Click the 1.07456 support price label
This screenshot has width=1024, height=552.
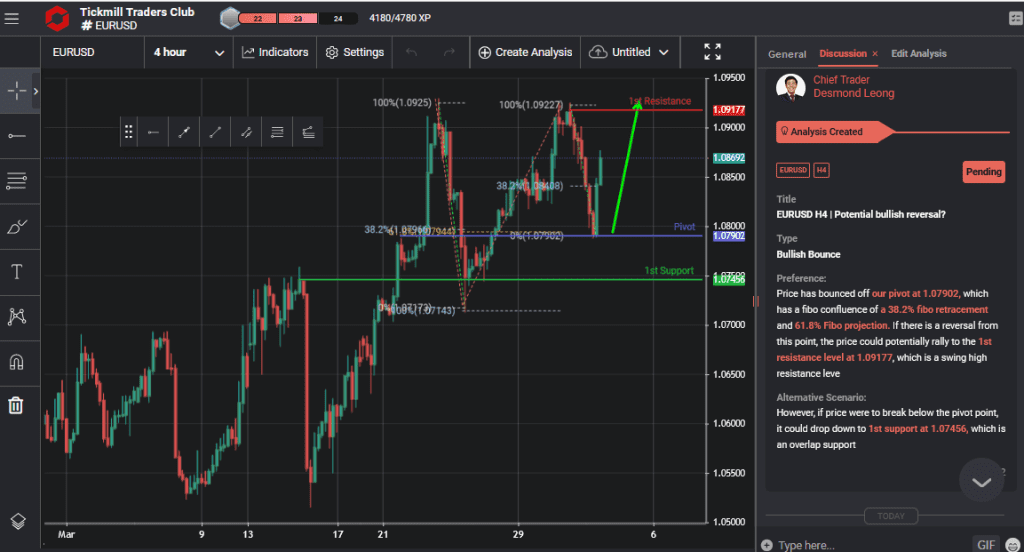(x=729, y=280)
